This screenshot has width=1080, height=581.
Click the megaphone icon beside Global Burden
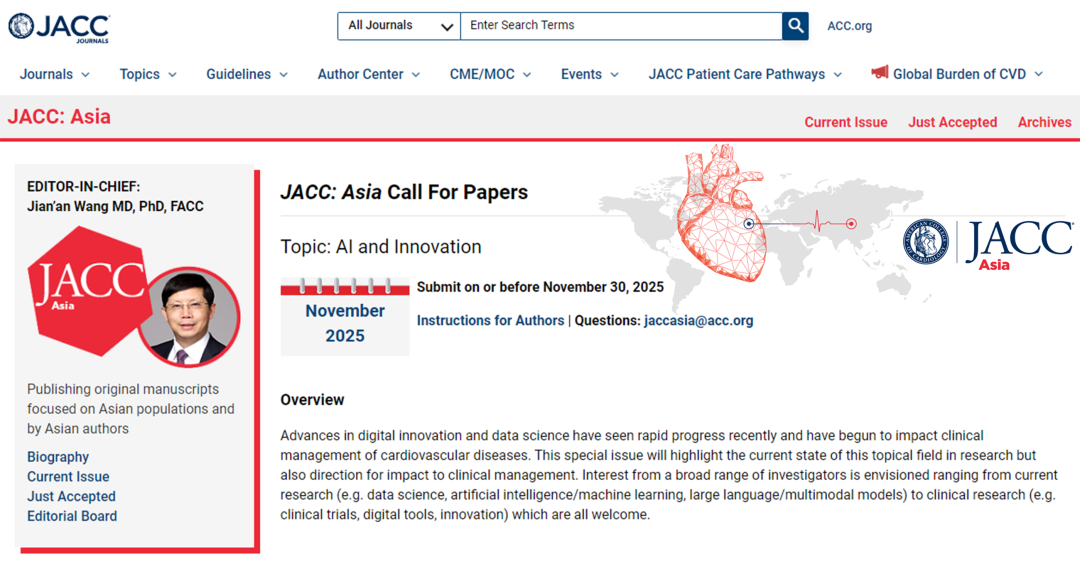[879, 73]
